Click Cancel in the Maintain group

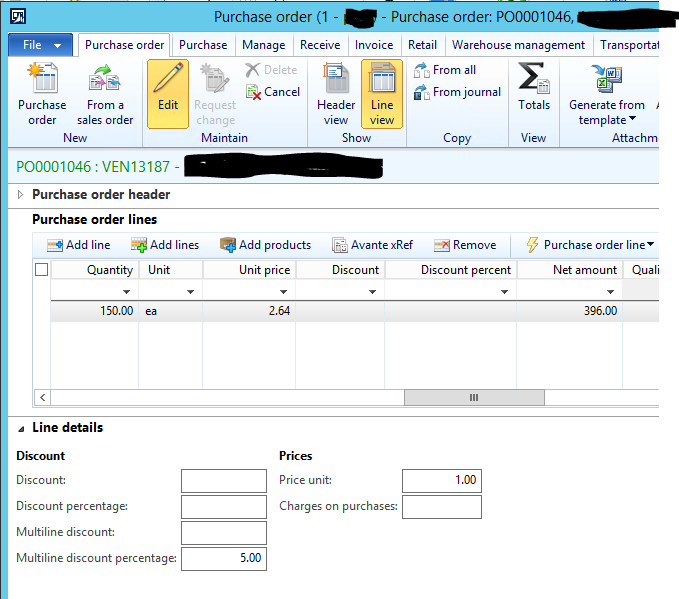click(272, 92)
